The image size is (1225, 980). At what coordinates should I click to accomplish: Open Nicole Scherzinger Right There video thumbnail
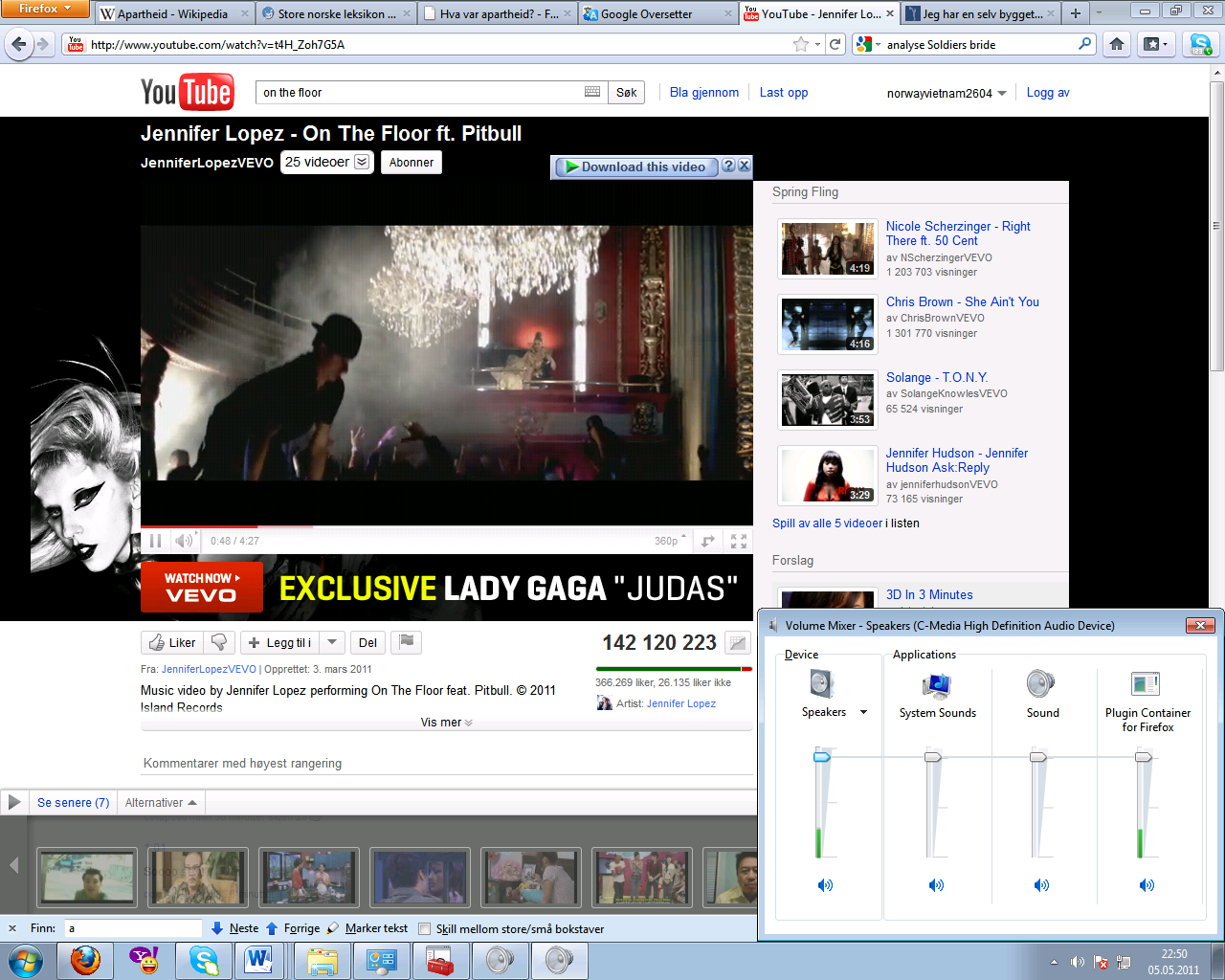click(x=828, y=248)
